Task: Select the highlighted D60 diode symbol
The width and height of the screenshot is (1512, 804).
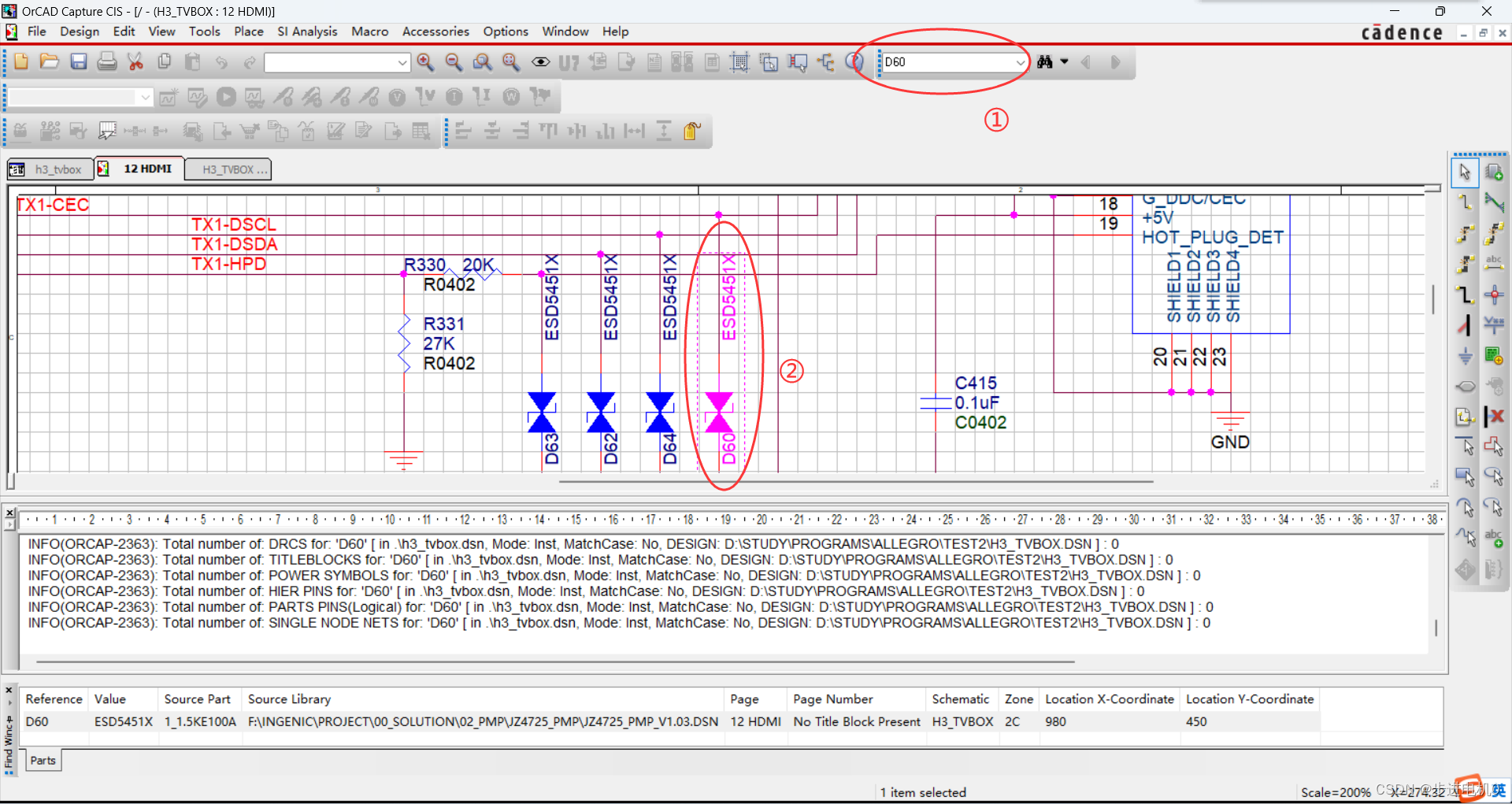Action: [719, 413]
